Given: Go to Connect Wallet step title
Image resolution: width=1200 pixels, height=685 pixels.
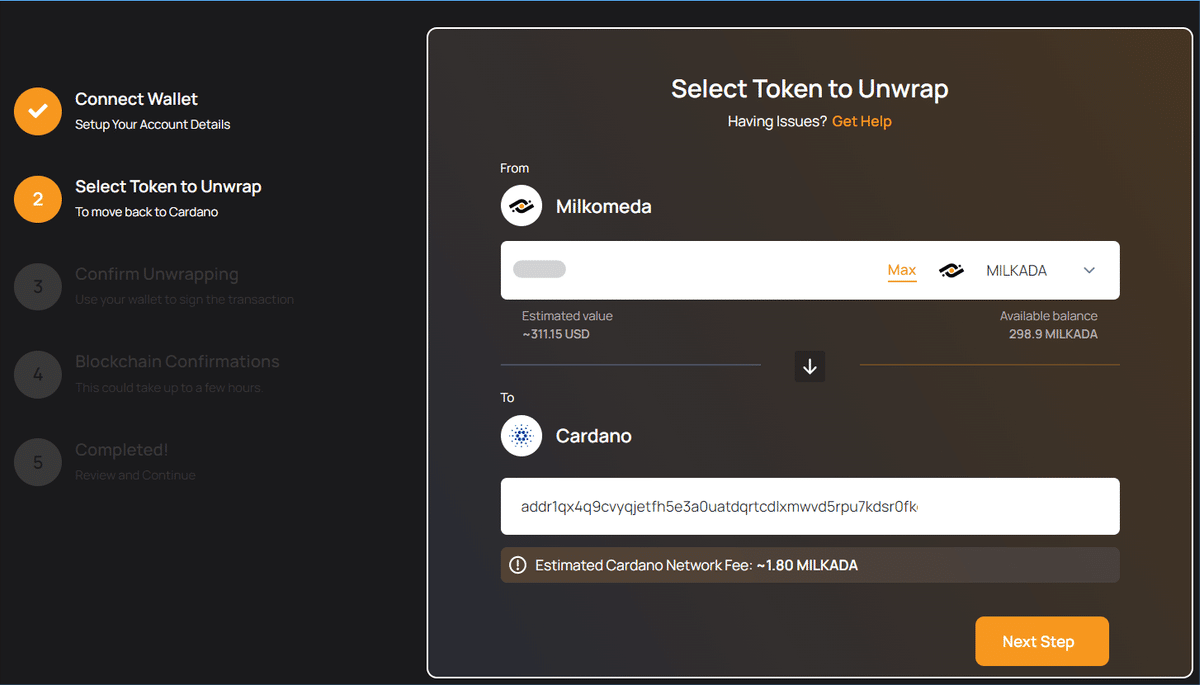Looking at the screenshot, I should (137, 99).
